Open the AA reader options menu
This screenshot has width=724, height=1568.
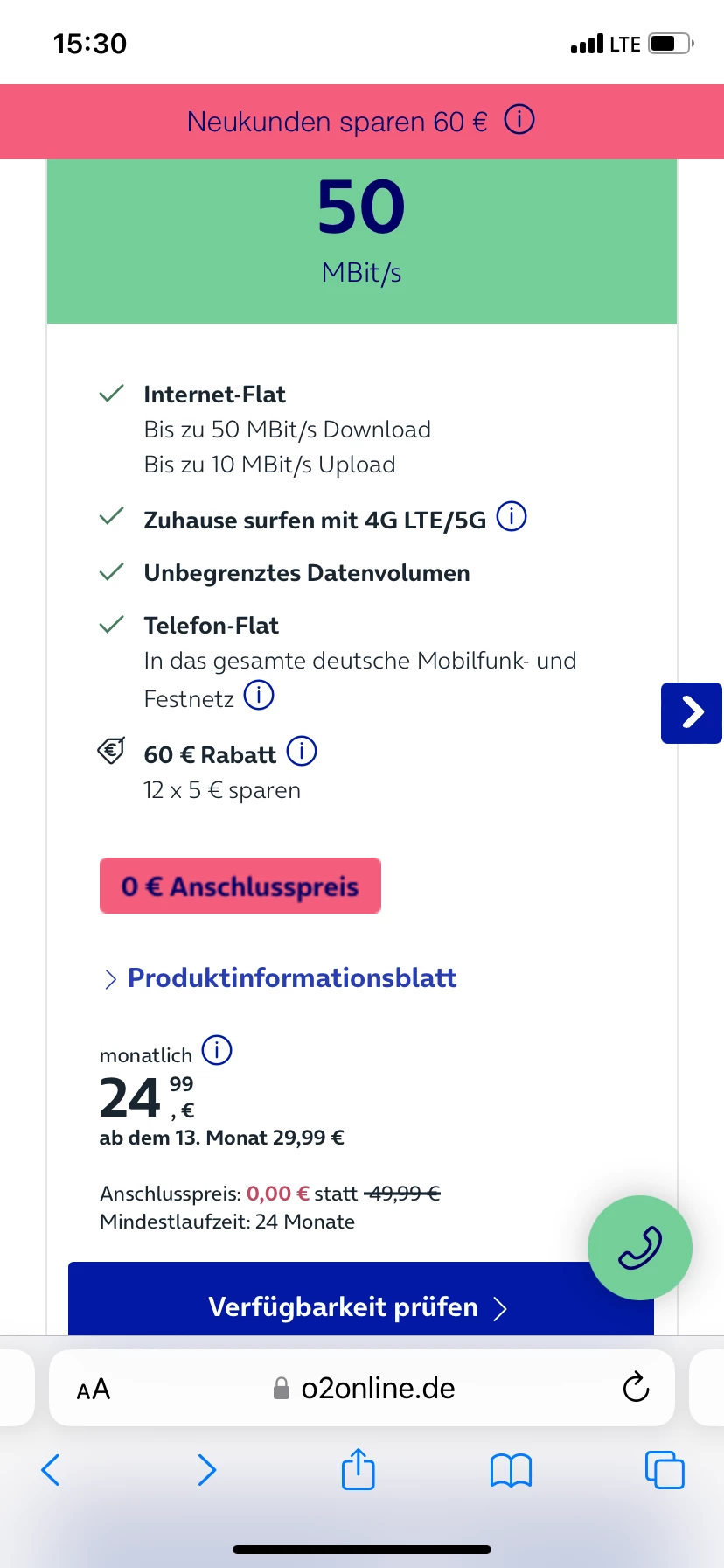pyautogui.click(x=94, y=1389)
